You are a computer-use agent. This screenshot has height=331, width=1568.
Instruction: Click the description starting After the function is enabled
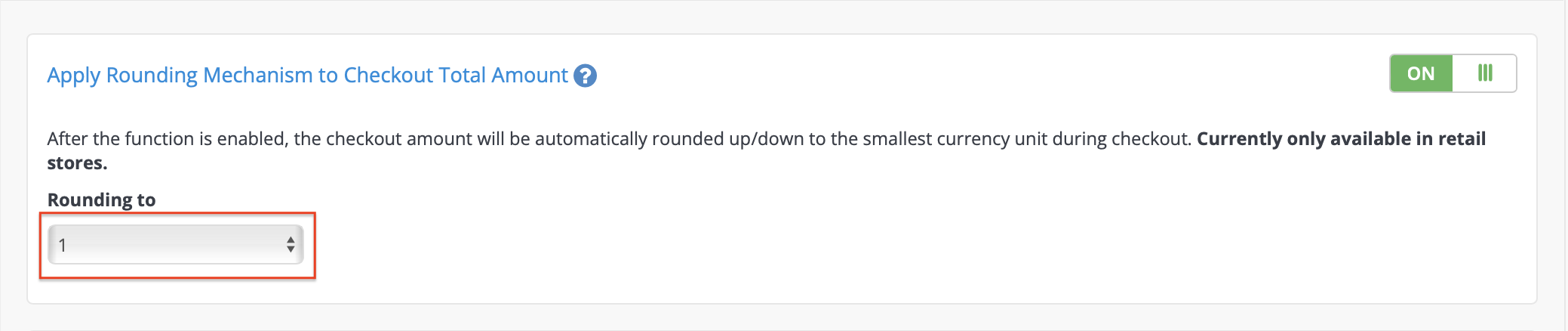tap(766, 151)
